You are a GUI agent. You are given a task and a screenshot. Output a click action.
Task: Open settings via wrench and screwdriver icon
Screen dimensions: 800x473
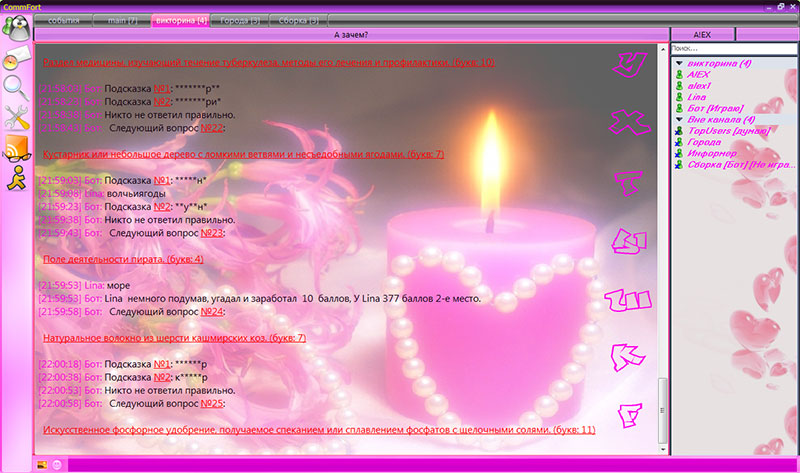click(15, 117)
